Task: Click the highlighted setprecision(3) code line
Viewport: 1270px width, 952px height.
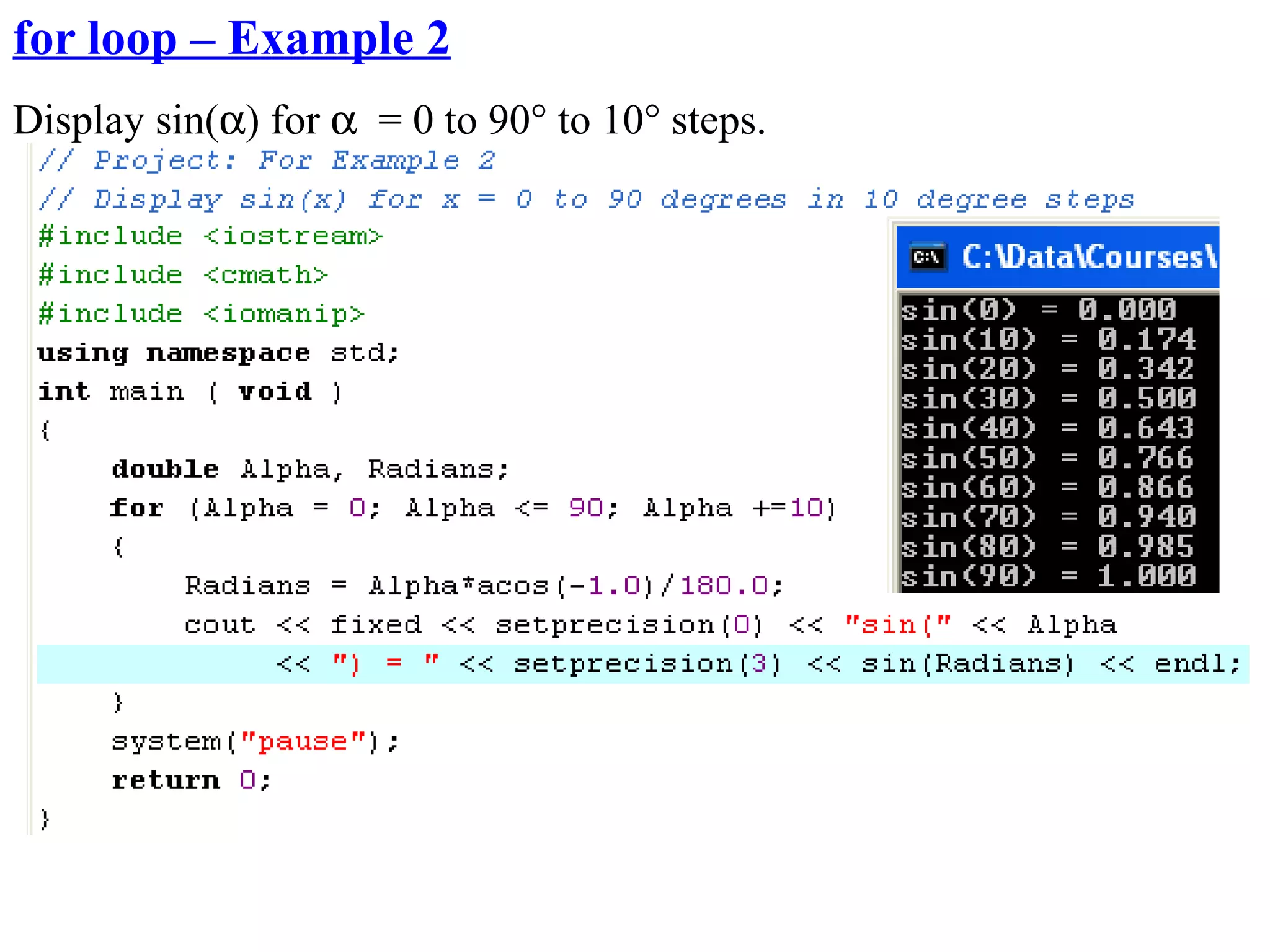Action: point(643,664)
